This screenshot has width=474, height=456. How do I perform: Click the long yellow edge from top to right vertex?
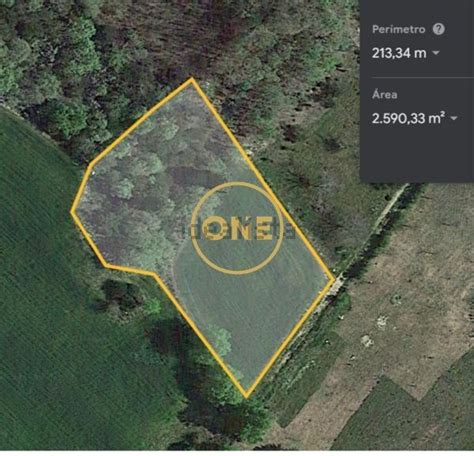(263, 180)
